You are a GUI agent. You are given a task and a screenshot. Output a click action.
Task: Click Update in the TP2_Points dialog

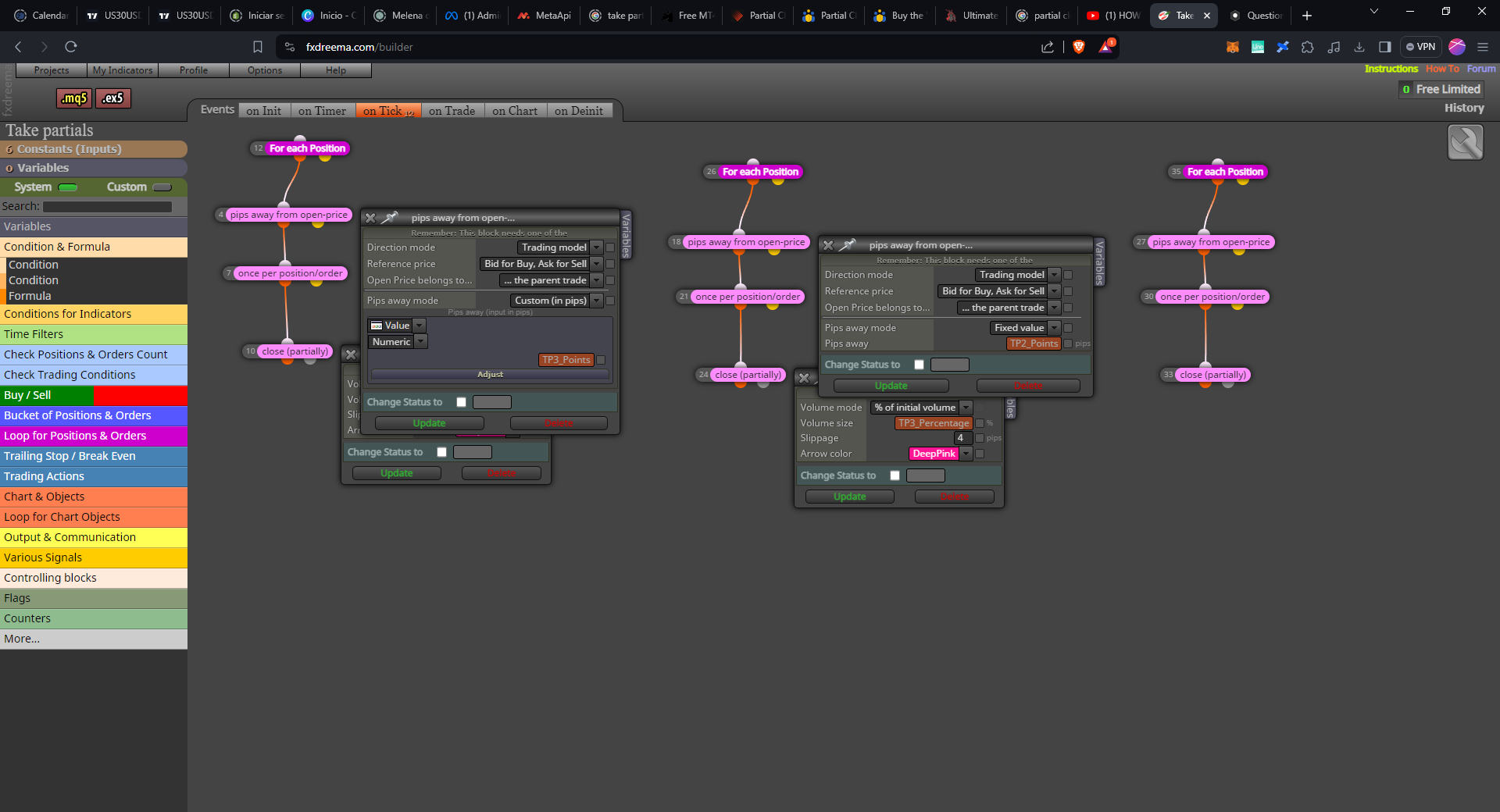pos(891,386)
